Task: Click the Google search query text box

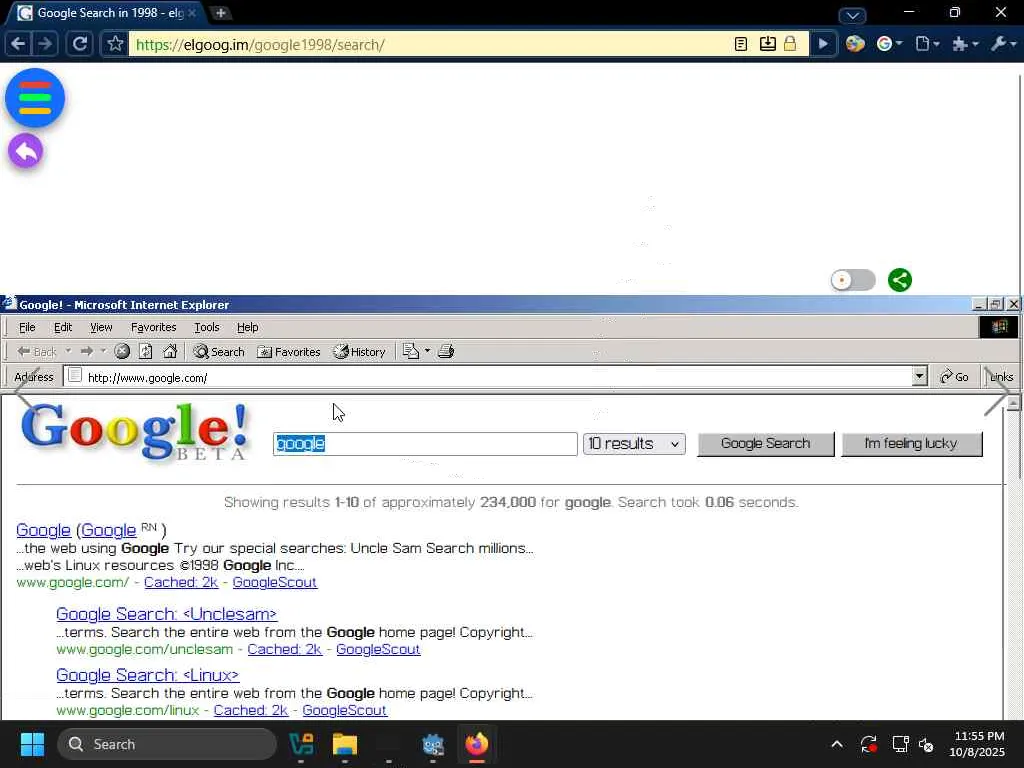Action: point(425,443)
